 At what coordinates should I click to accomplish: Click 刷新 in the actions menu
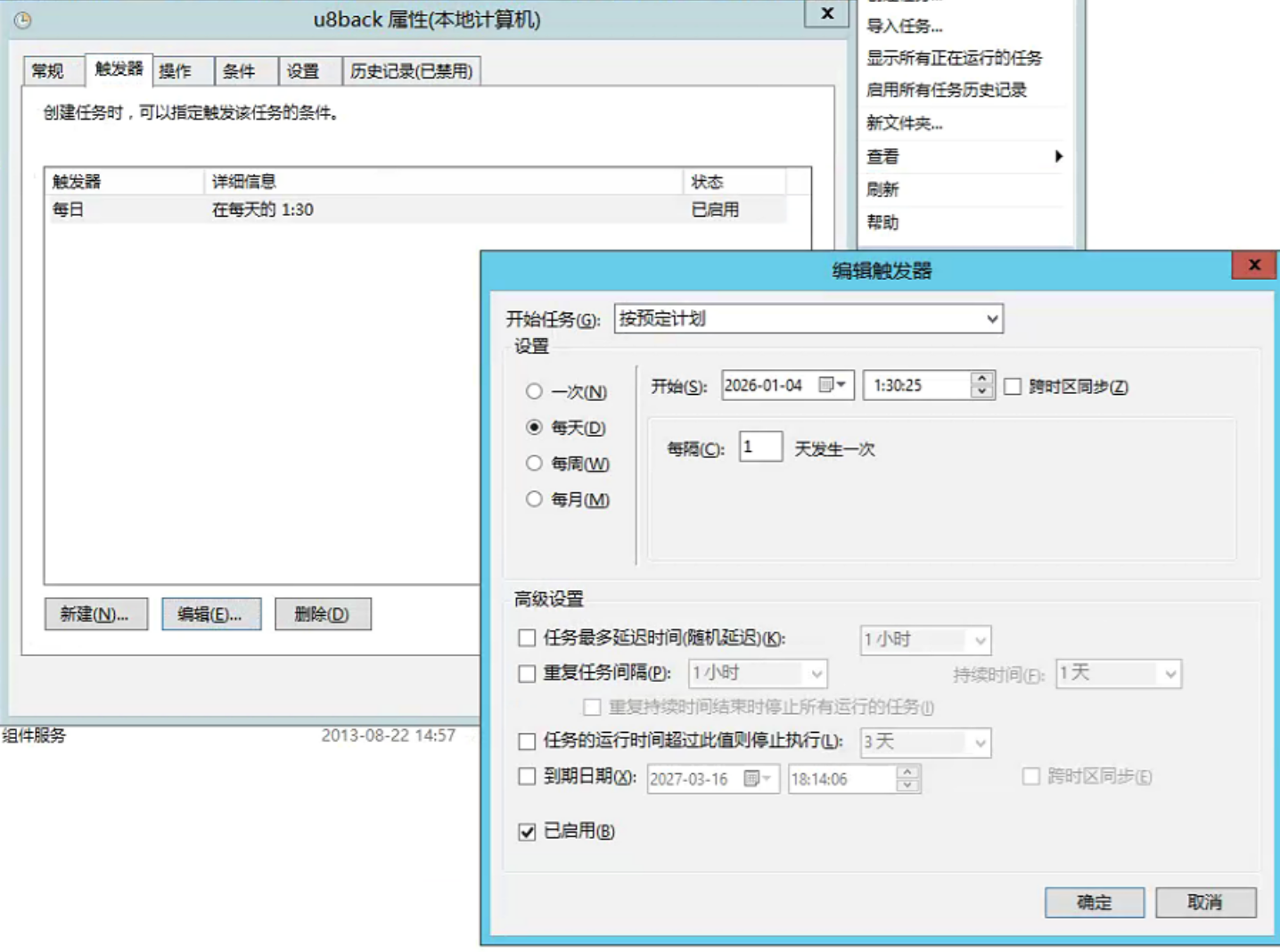pyautogui.click(x=882, y=189)
